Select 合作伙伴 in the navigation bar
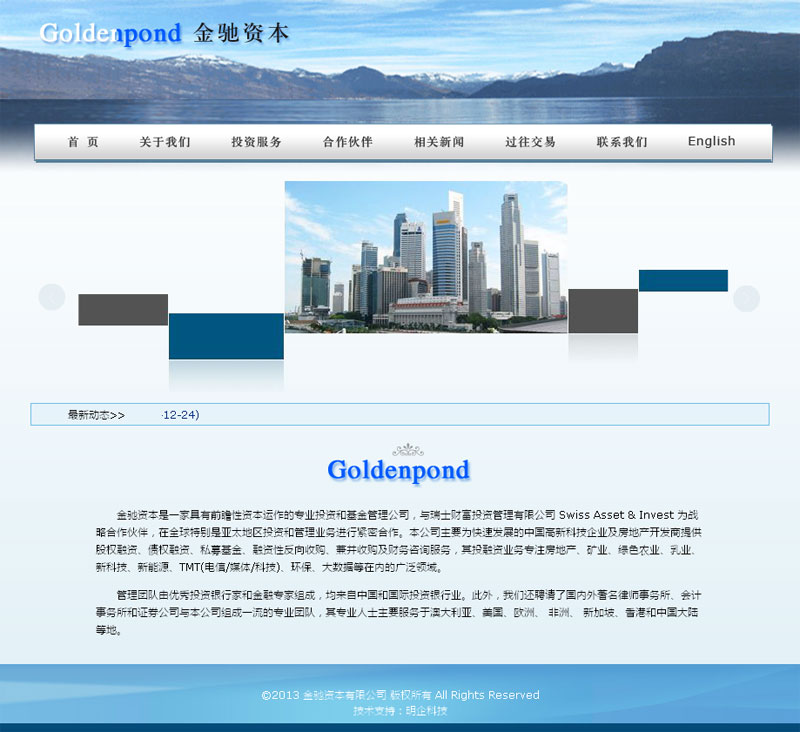This screenshot has height=732, width=800. [x=347, y=142]
